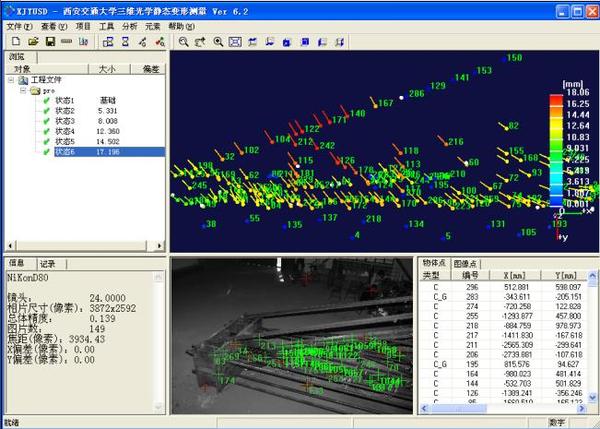Click the rotate view arrow icon
The height and width of the screenshot is (429, 600).
point(200,42)
